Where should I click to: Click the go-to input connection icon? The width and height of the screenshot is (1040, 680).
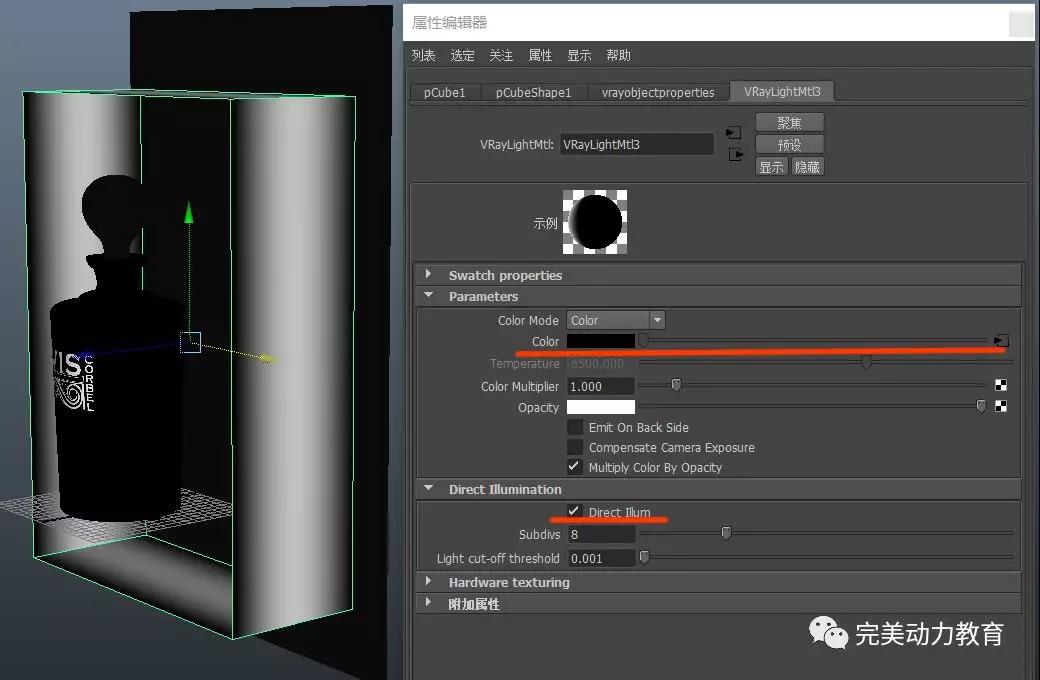point(734,132)
